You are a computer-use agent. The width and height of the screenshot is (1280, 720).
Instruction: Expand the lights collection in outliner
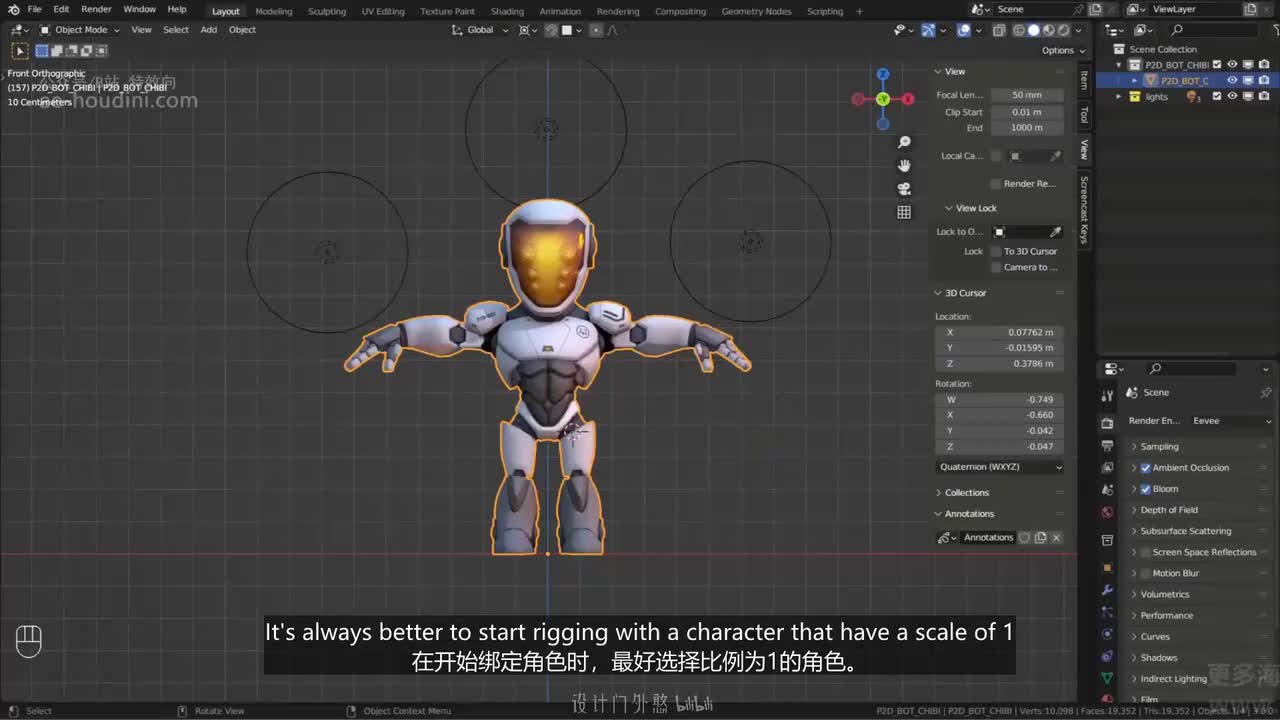tap(1120, 97)
